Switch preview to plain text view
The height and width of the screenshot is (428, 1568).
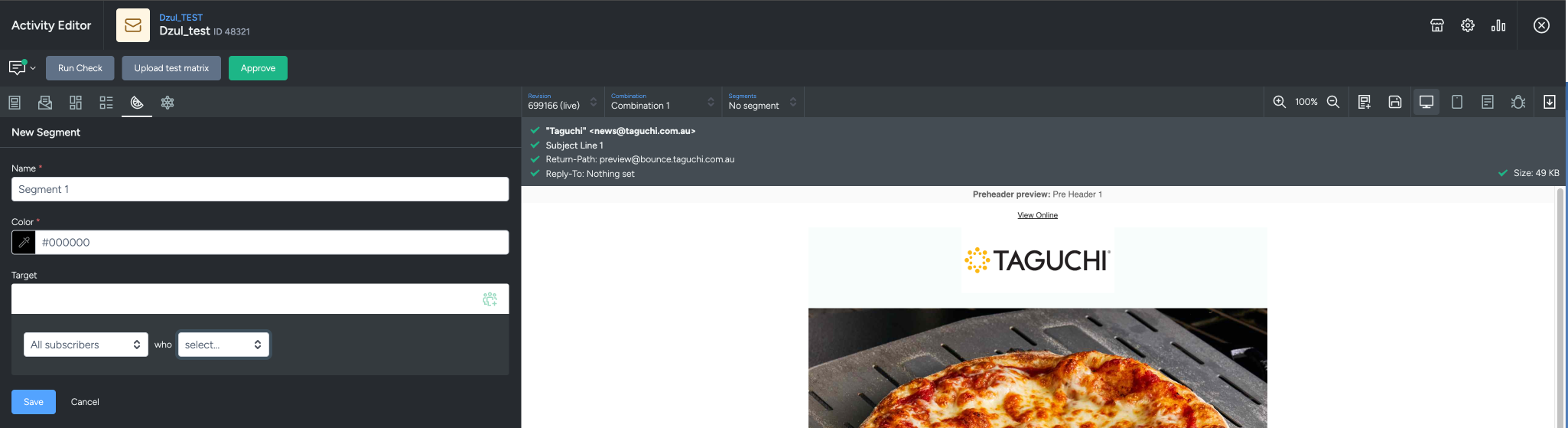[x=1488, y=102]
